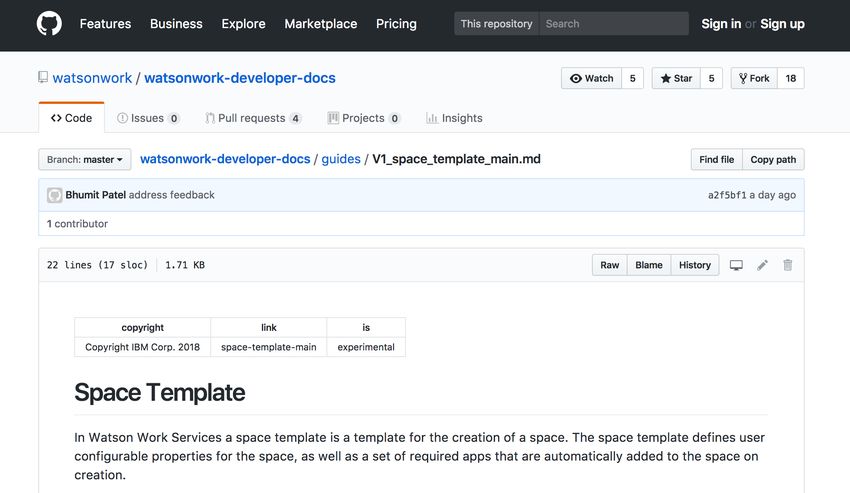Open the guides folder breadcrumb

tap(341, 159)
